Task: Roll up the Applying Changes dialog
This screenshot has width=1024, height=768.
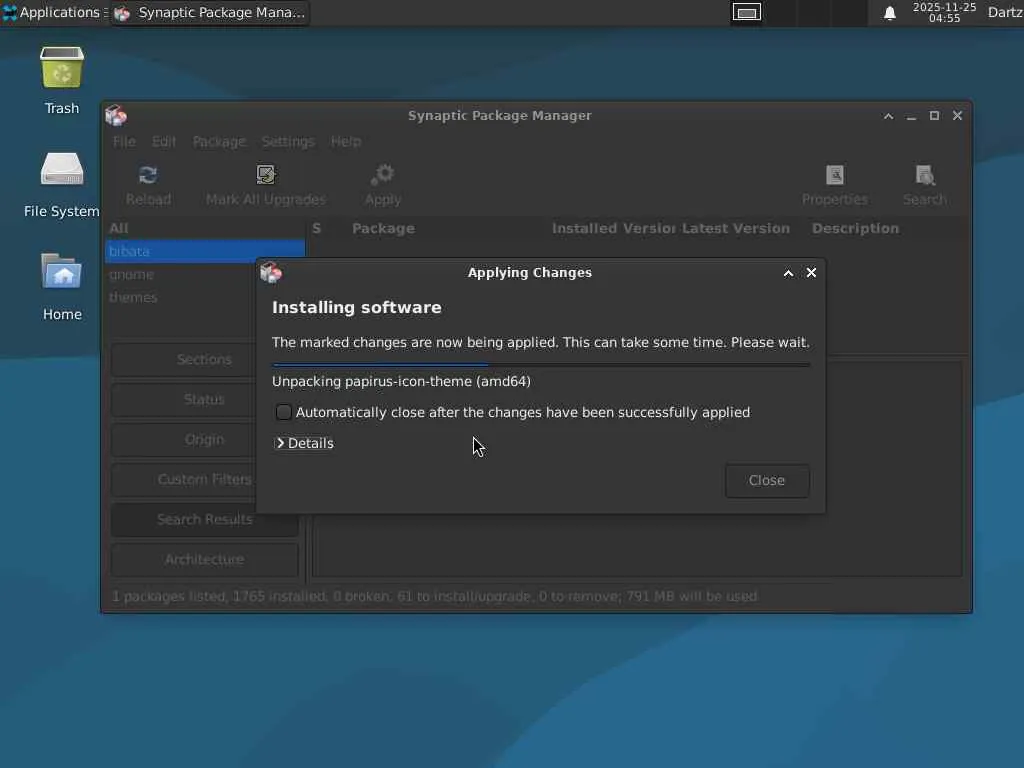Action: click(x=788, y=273)
